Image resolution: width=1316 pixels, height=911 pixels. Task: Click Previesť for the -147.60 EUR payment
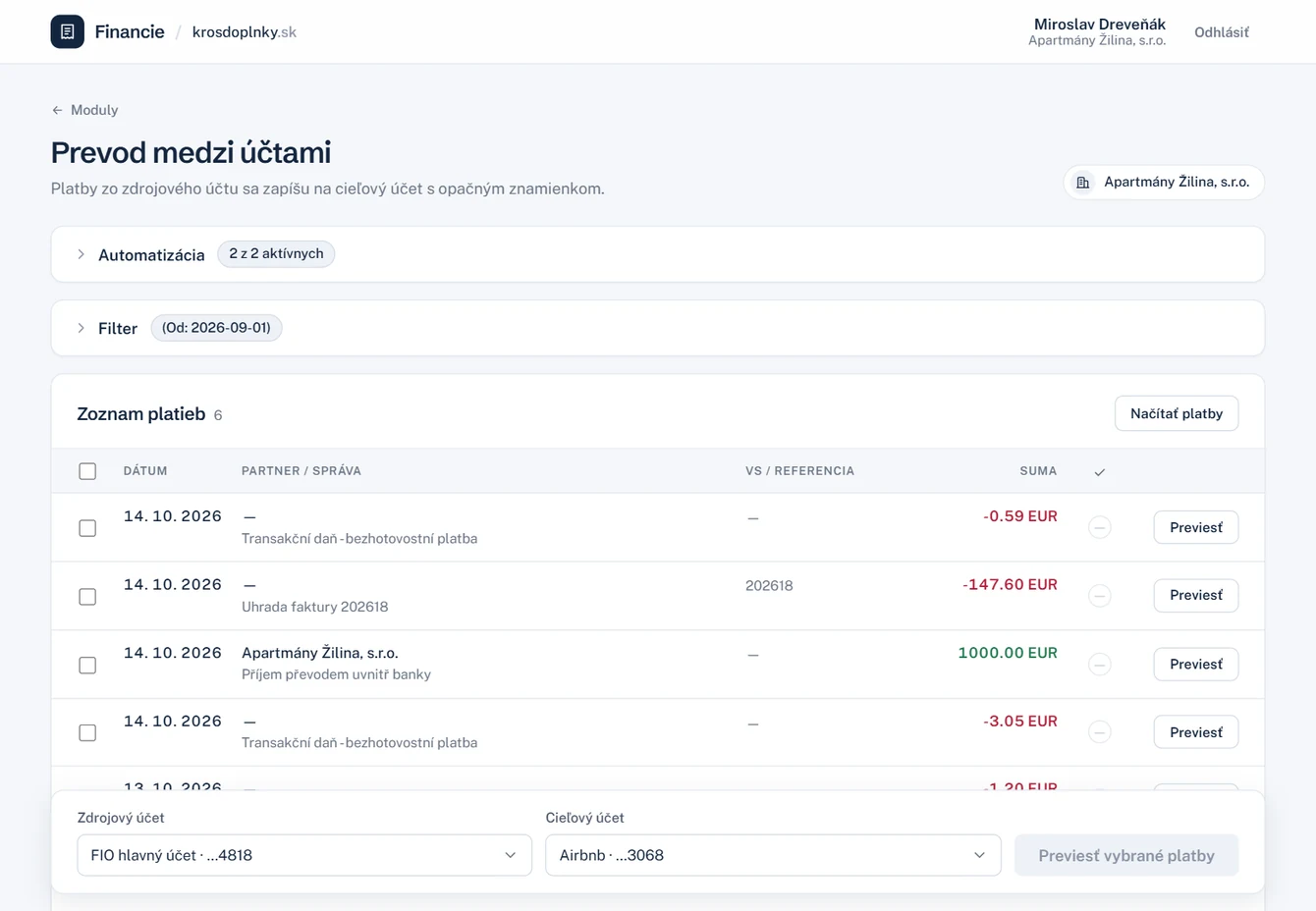(1196, 595)
